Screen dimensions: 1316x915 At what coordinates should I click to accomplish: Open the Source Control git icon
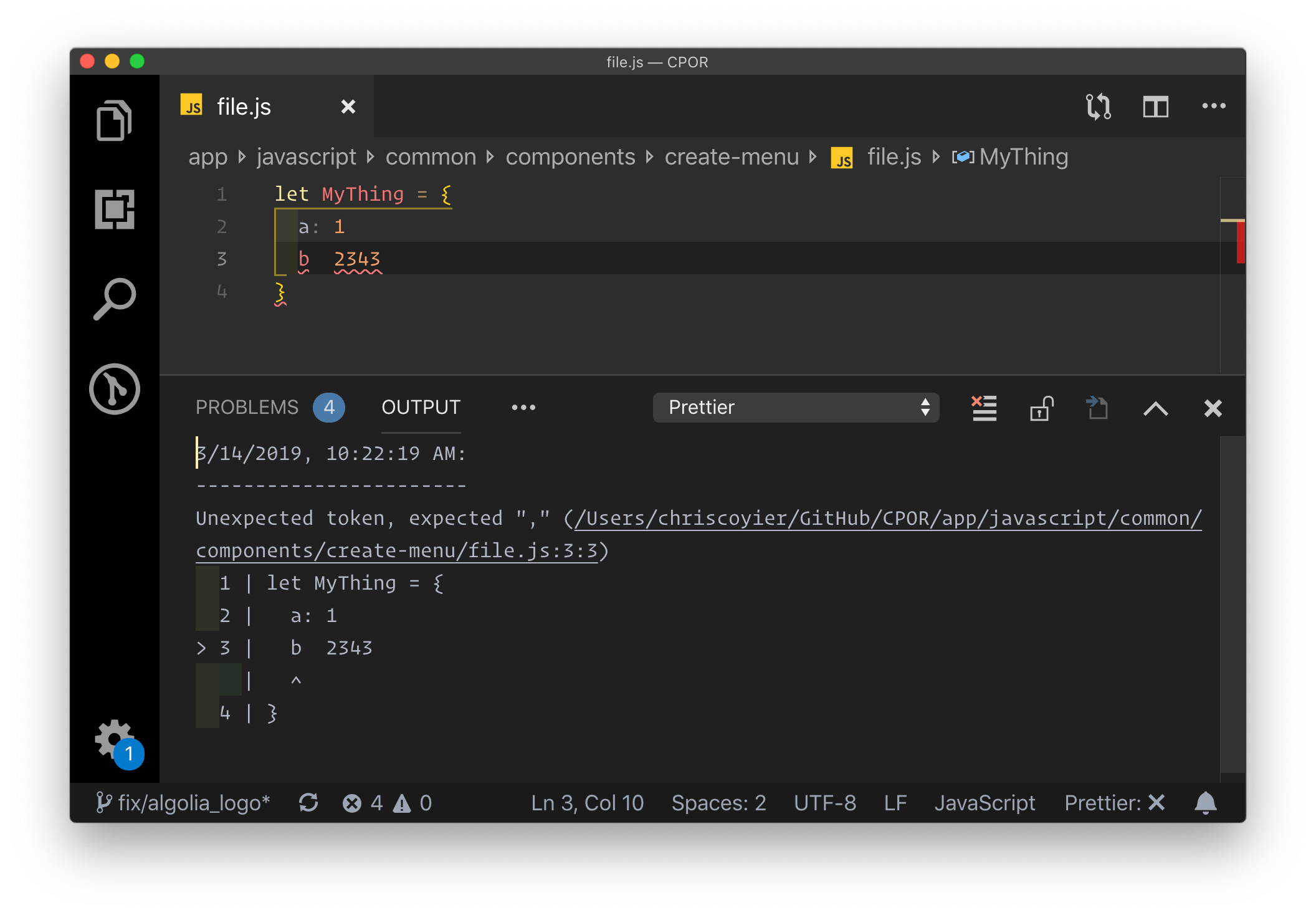pos(114,389)
